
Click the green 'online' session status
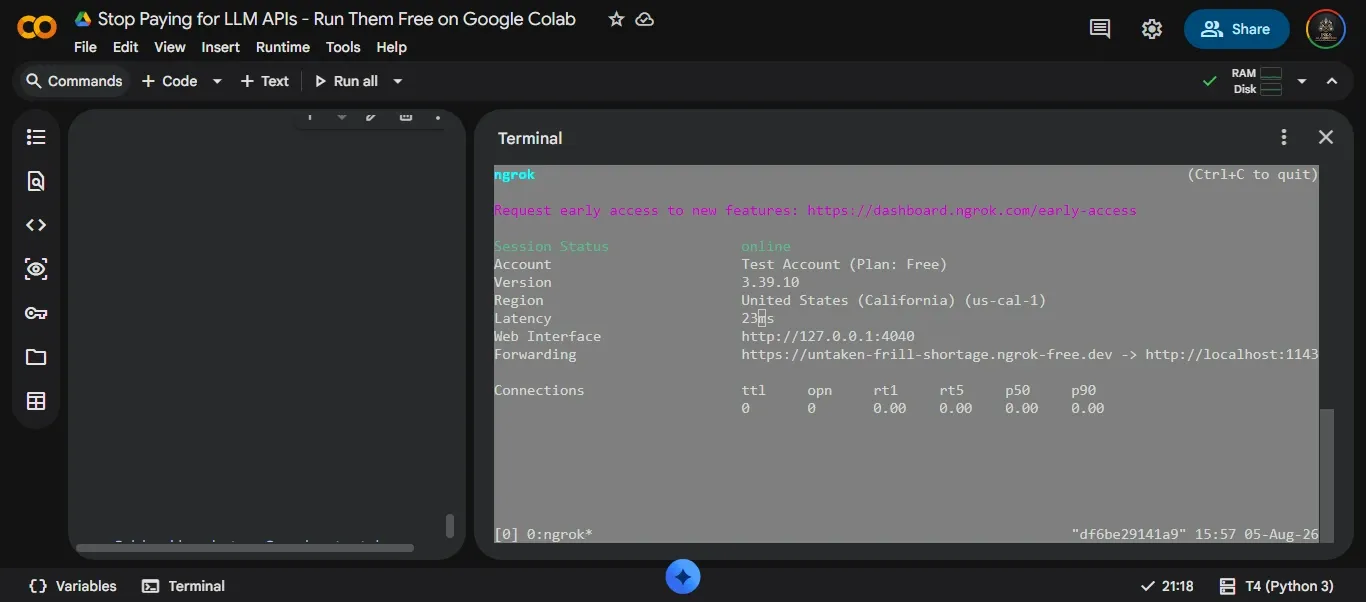coord(766,246)
